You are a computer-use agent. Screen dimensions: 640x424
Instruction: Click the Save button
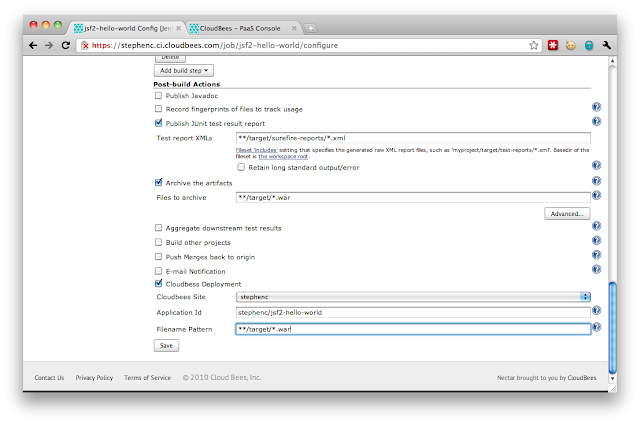[166, 345]
